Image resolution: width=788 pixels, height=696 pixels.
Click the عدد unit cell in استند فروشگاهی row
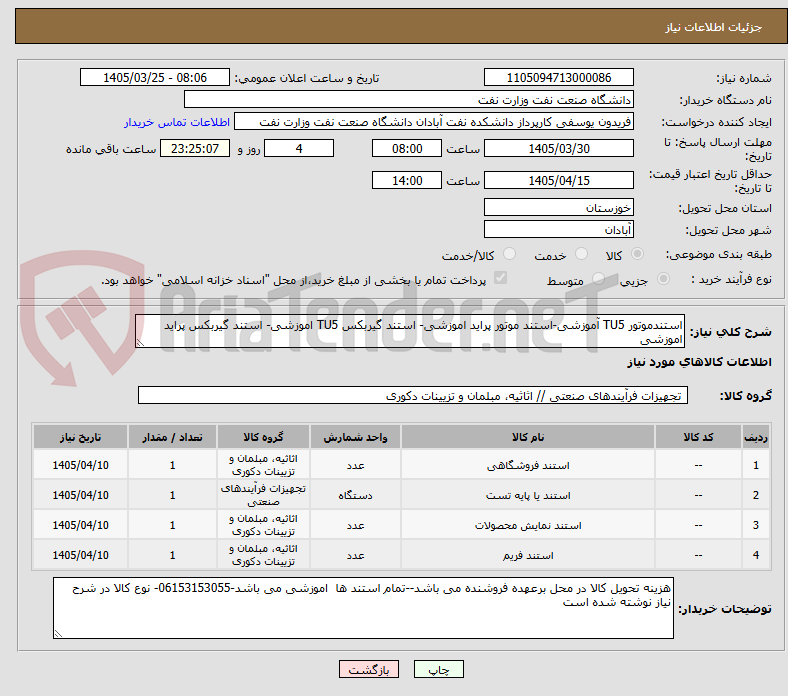coord(355,465)
